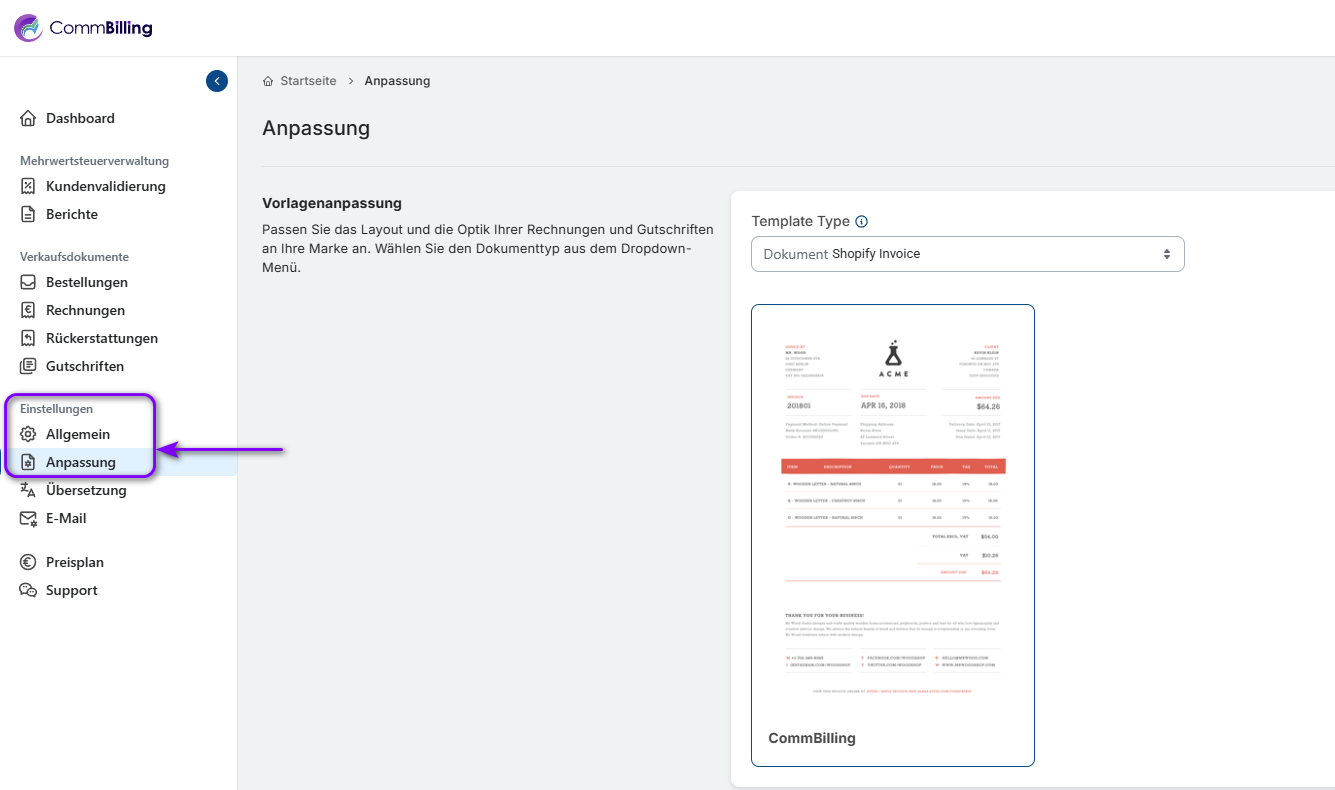
Task: Click the Bestellungen inbox icon
Action: click(x=28, y=282)
